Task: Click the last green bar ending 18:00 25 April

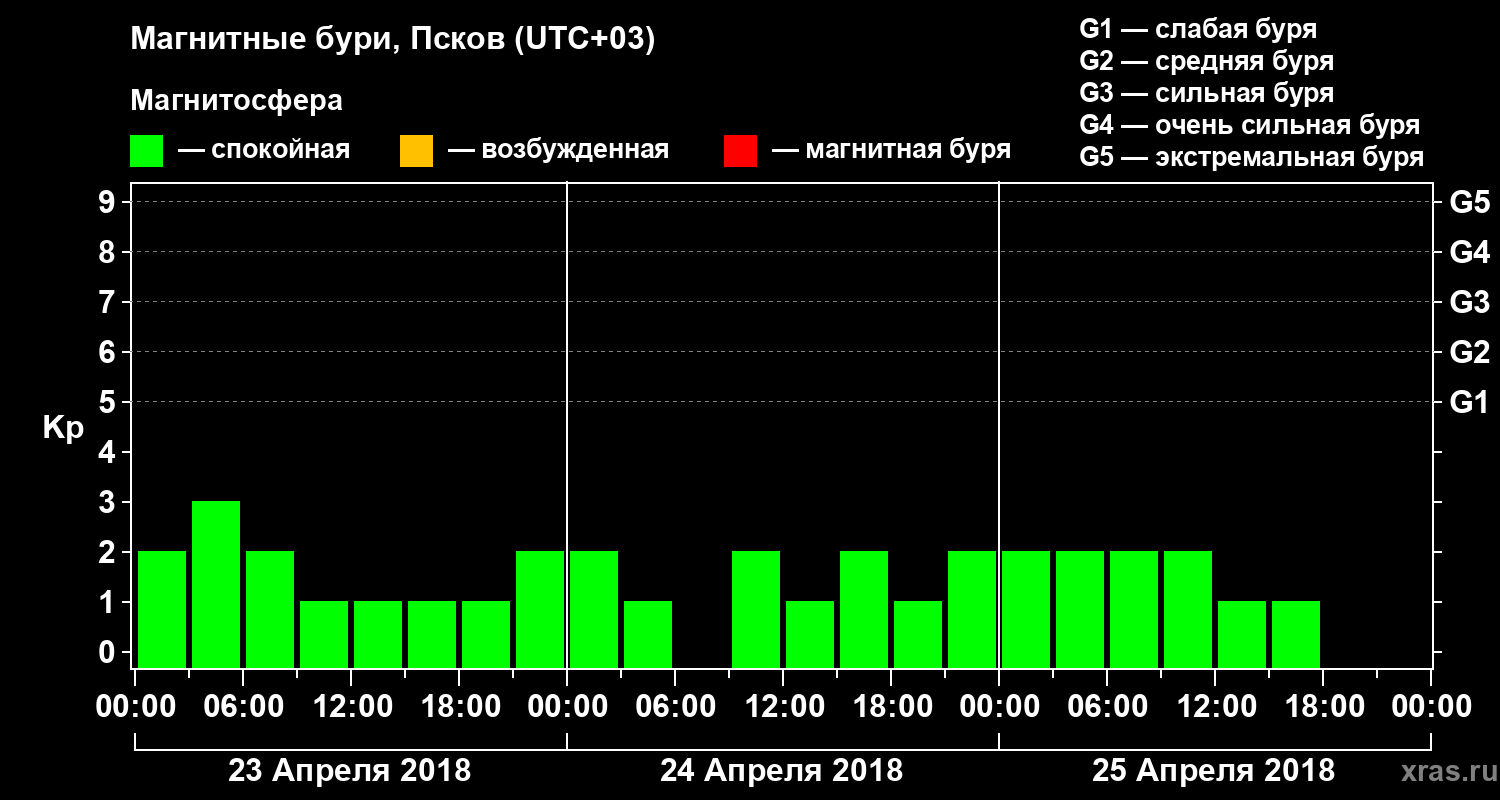Action: click(1296, 634)
